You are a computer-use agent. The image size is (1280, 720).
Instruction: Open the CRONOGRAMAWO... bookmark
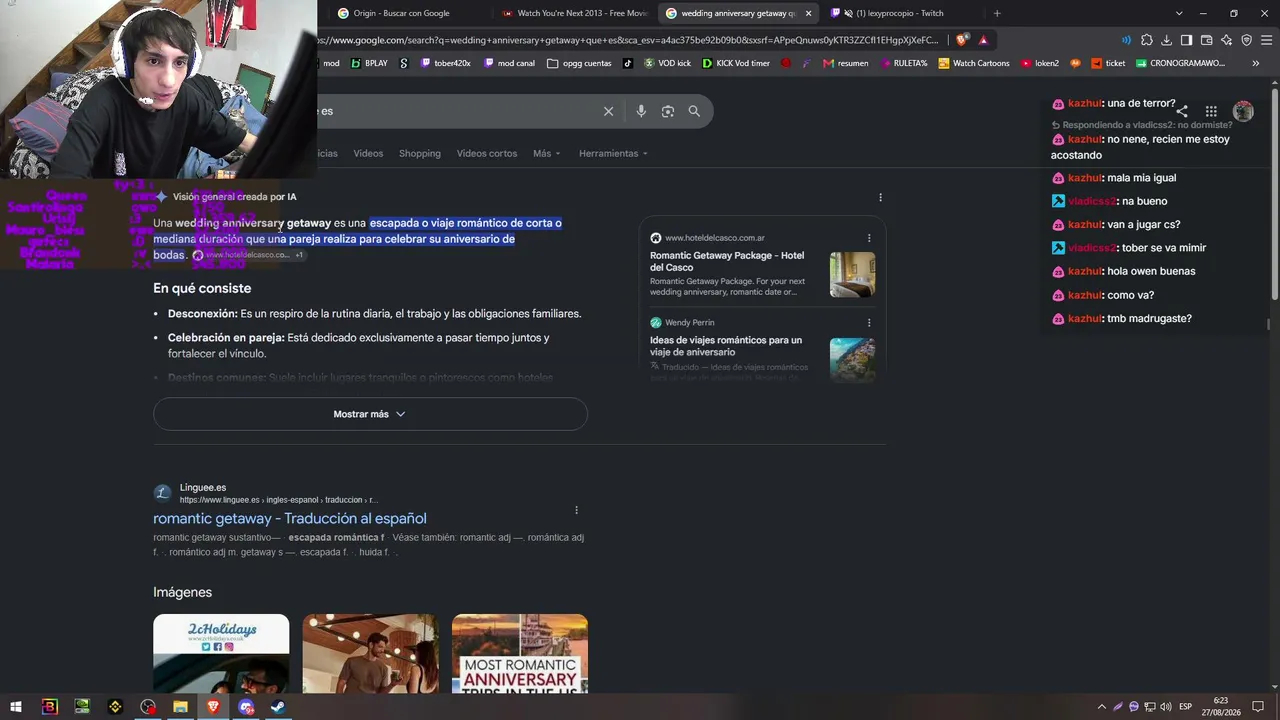point(1180,63)
